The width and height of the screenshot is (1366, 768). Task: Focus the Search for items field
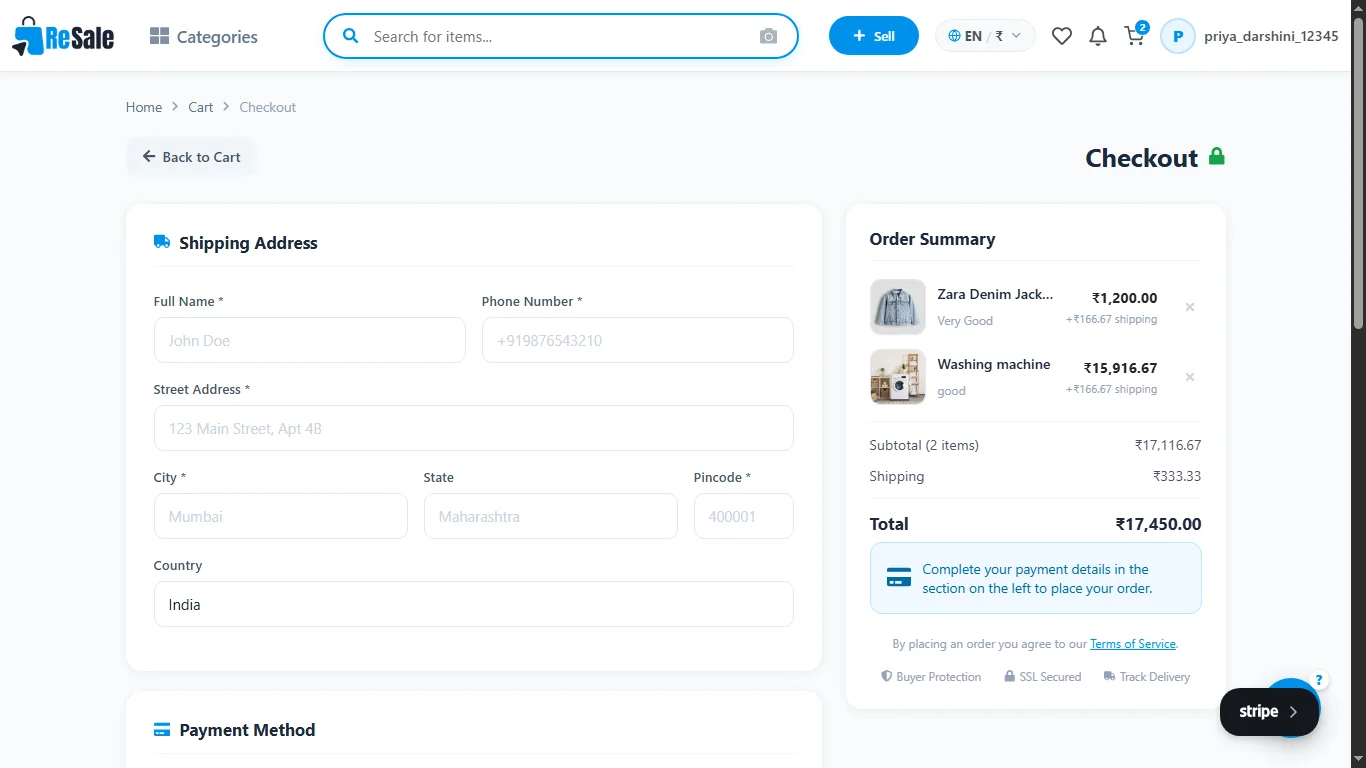tap(560, 36)
